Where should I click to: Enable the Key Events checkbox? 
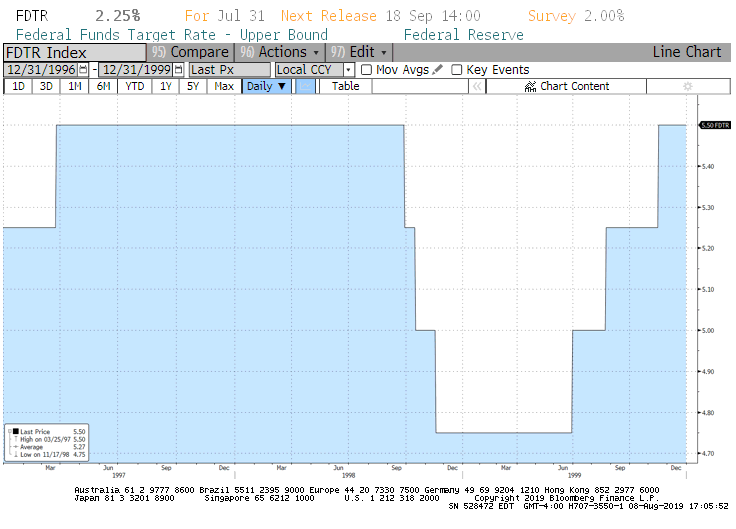coord(457,70)
